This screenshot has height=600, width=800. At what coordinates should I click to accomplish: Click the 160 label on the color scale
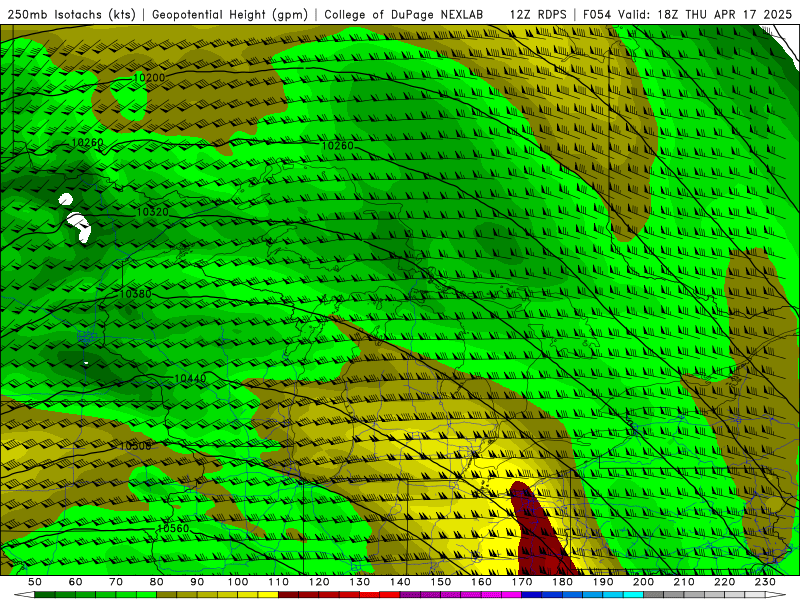click(481, 582)
